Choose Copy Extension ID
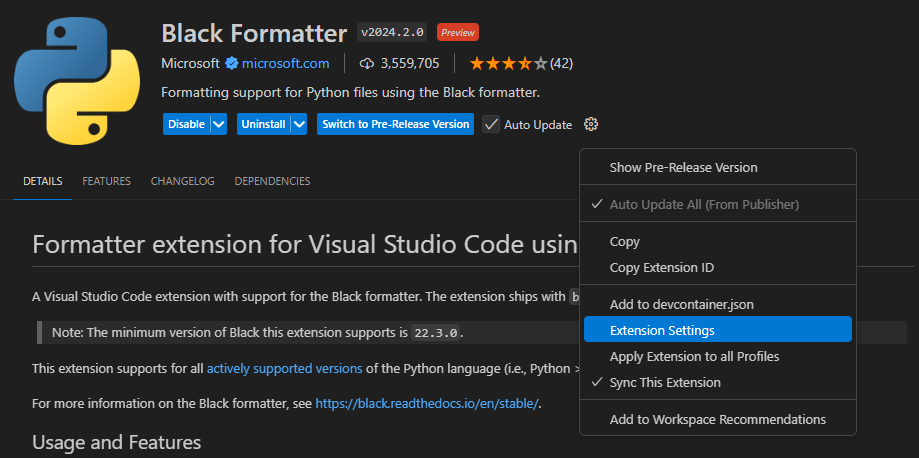 click(717, 267)
